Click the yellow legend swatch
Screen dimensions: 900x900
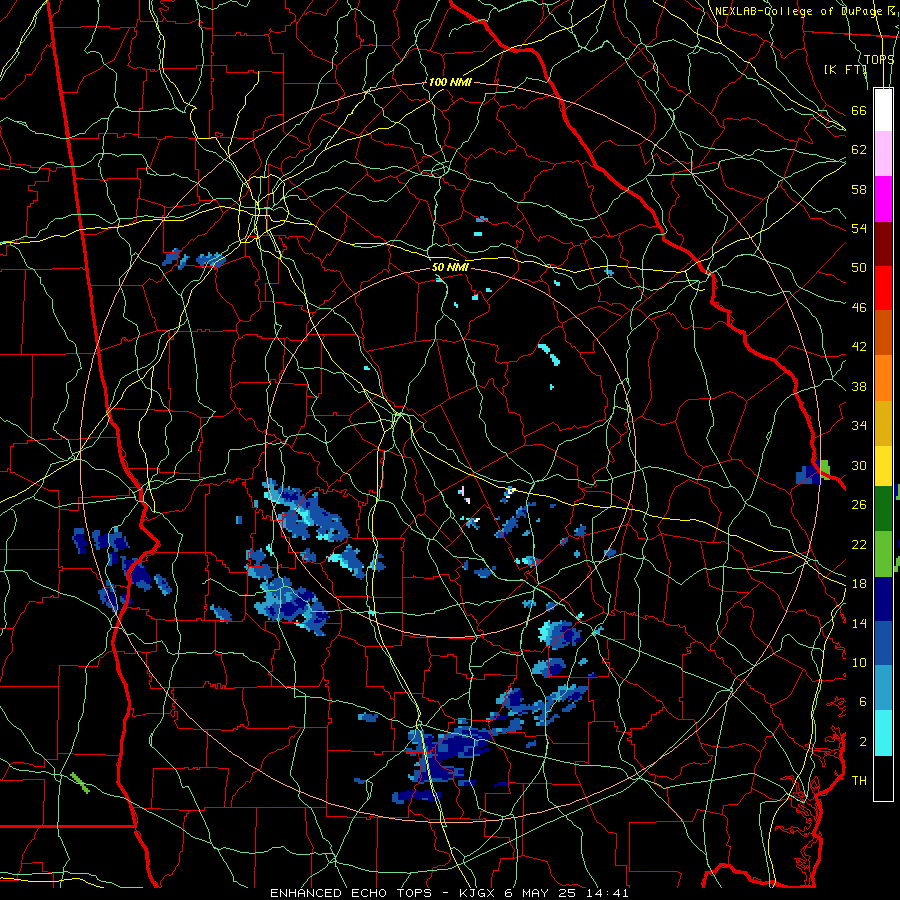883,466
